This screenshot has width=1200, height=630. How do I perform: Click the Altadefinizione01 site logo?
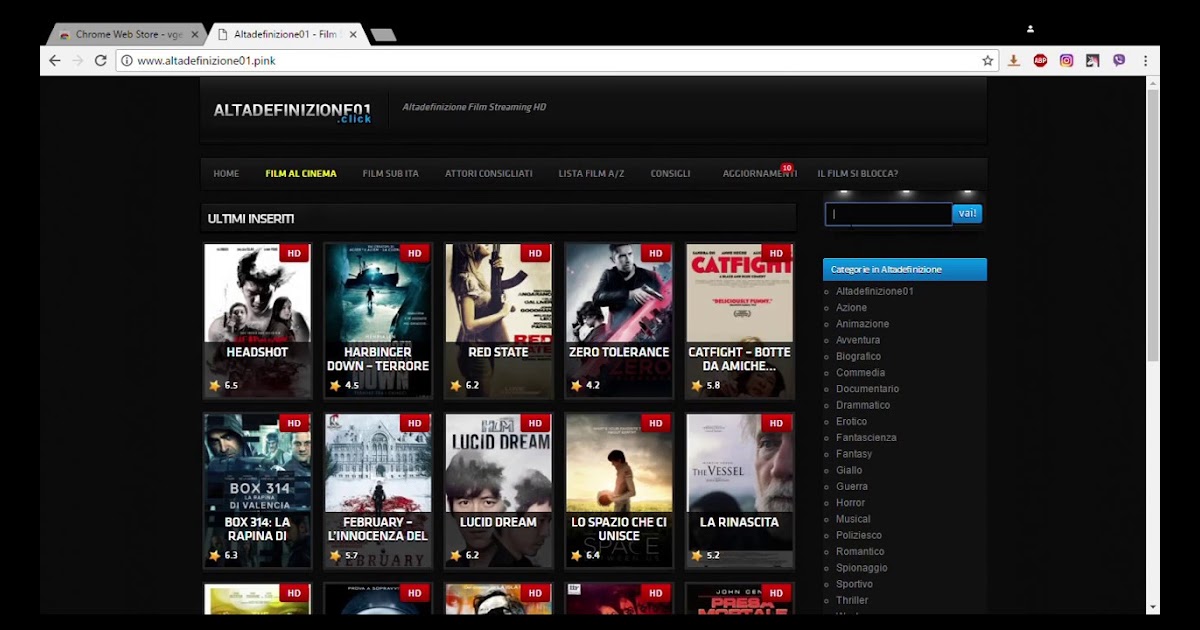click(292, 111)
